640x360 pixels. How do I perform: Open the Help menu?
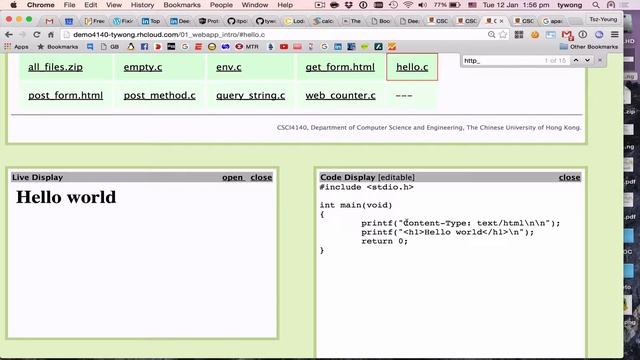[x=285, y=5]
